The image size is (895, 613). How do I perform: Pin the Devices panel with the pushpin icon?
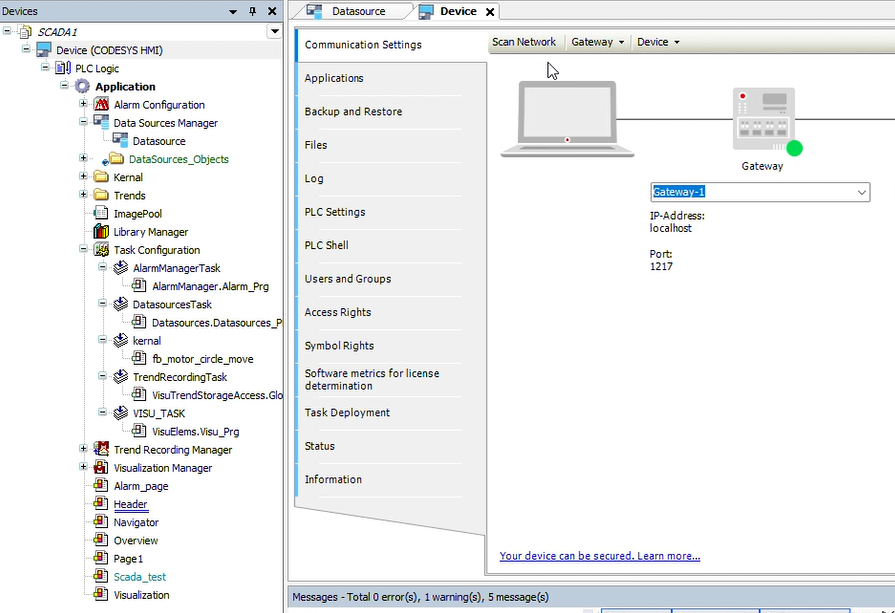click(x=252, y=11)
